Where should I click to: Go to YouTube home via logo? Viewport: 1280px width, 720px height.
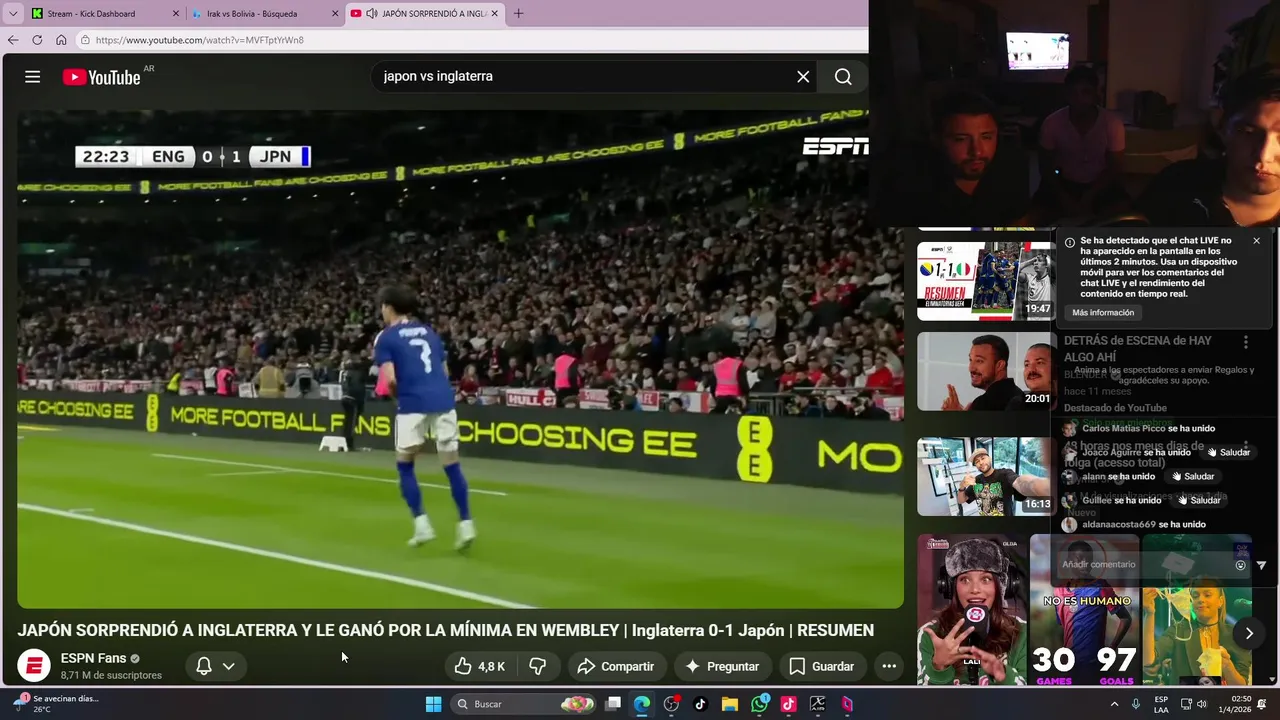click(x=101, y=77)
